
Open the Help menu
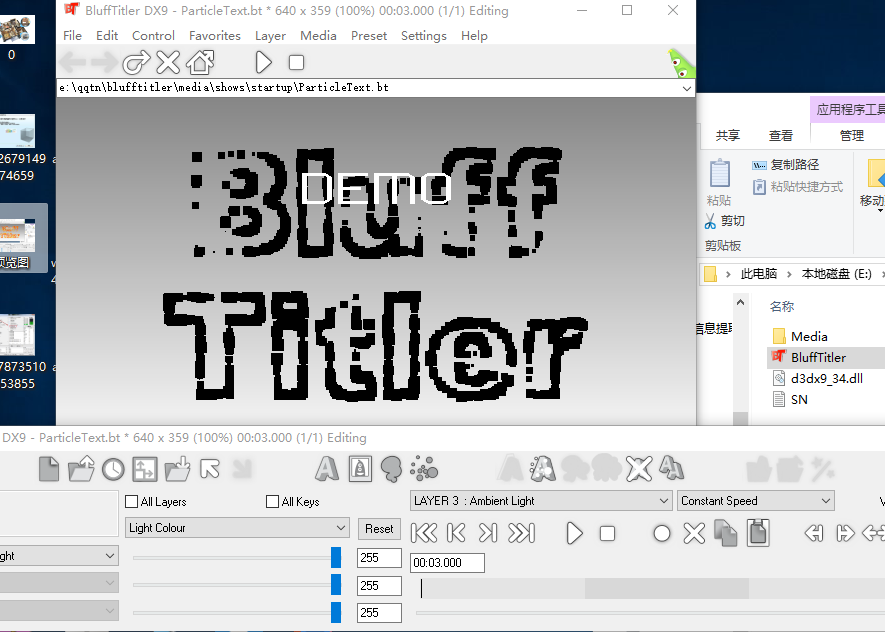coord(474,36)
